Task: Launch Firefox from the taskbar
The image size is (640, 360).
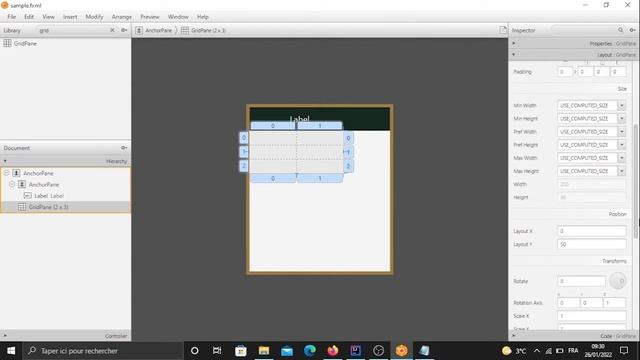Action: [x=333, y=351]
